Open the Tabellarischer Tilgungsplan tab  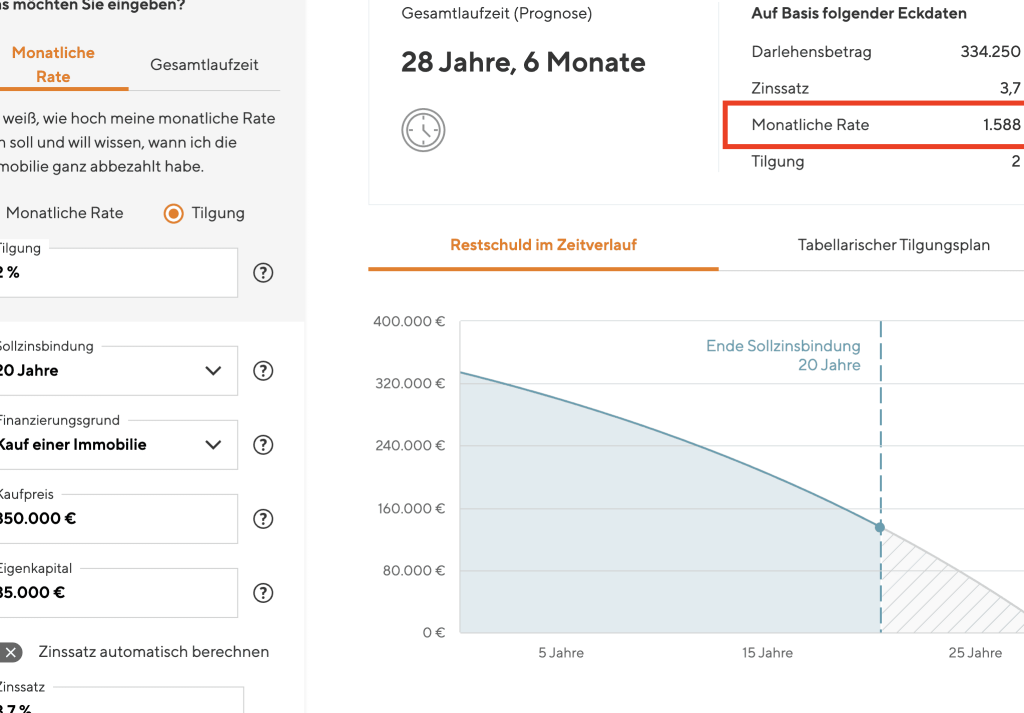pos(893,245)
